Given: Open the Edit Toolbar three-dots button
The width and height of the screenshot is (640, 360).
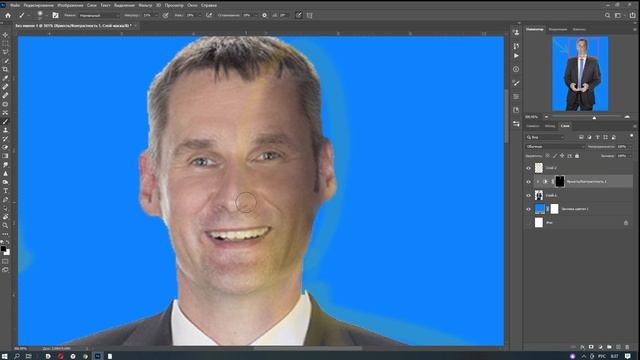Looking at the screenshot, I should point(5,234).
